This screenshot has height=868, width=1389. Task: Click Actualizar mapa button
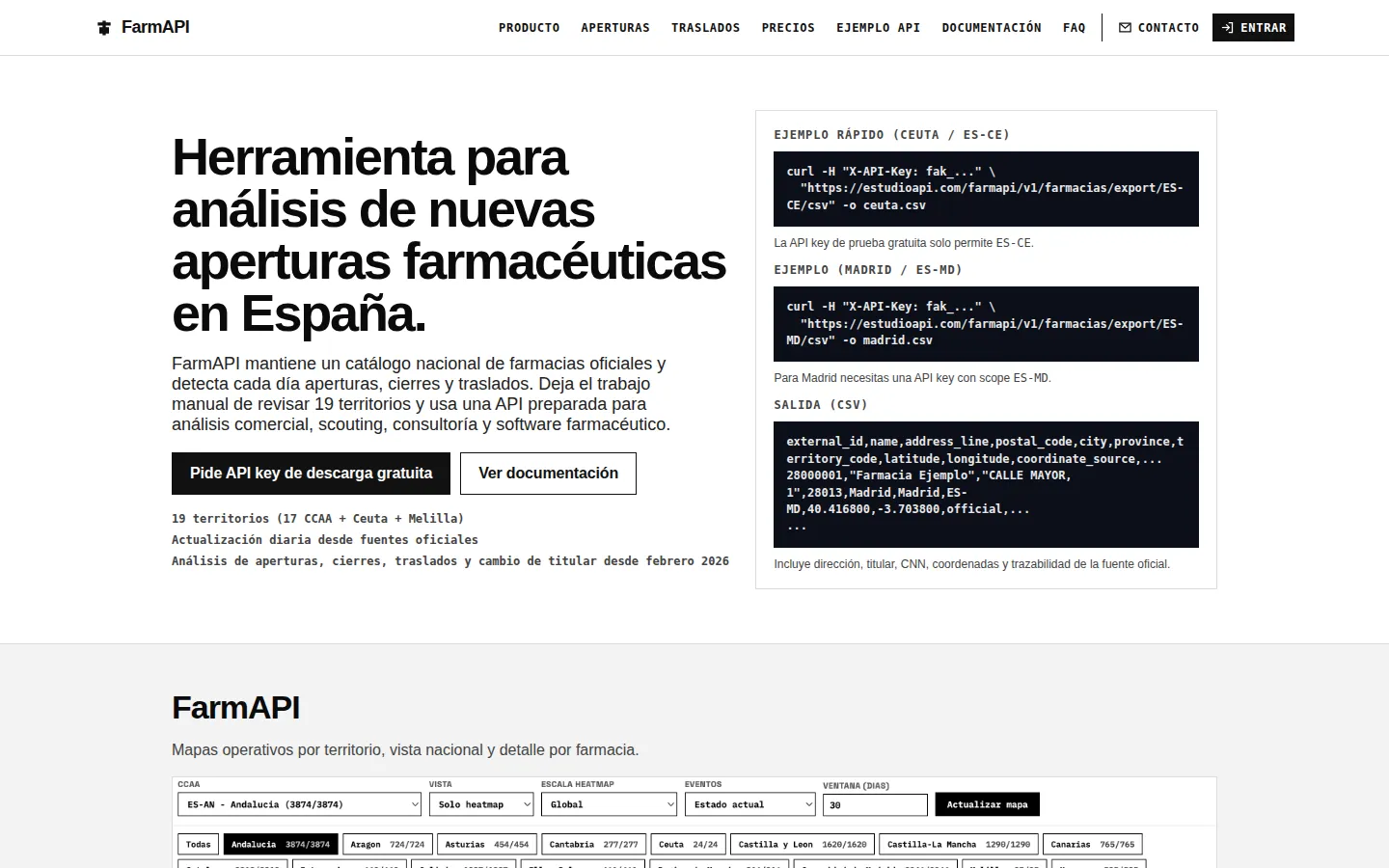[x=987, y=804]
